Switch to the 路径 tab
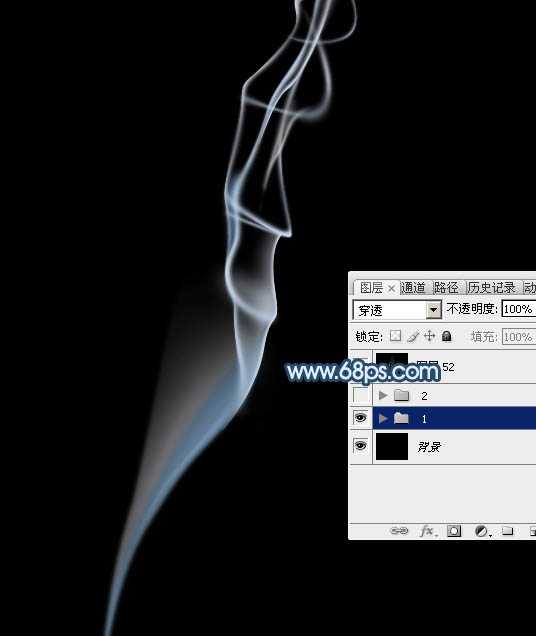The image size is (536, 636). (446, 288)
